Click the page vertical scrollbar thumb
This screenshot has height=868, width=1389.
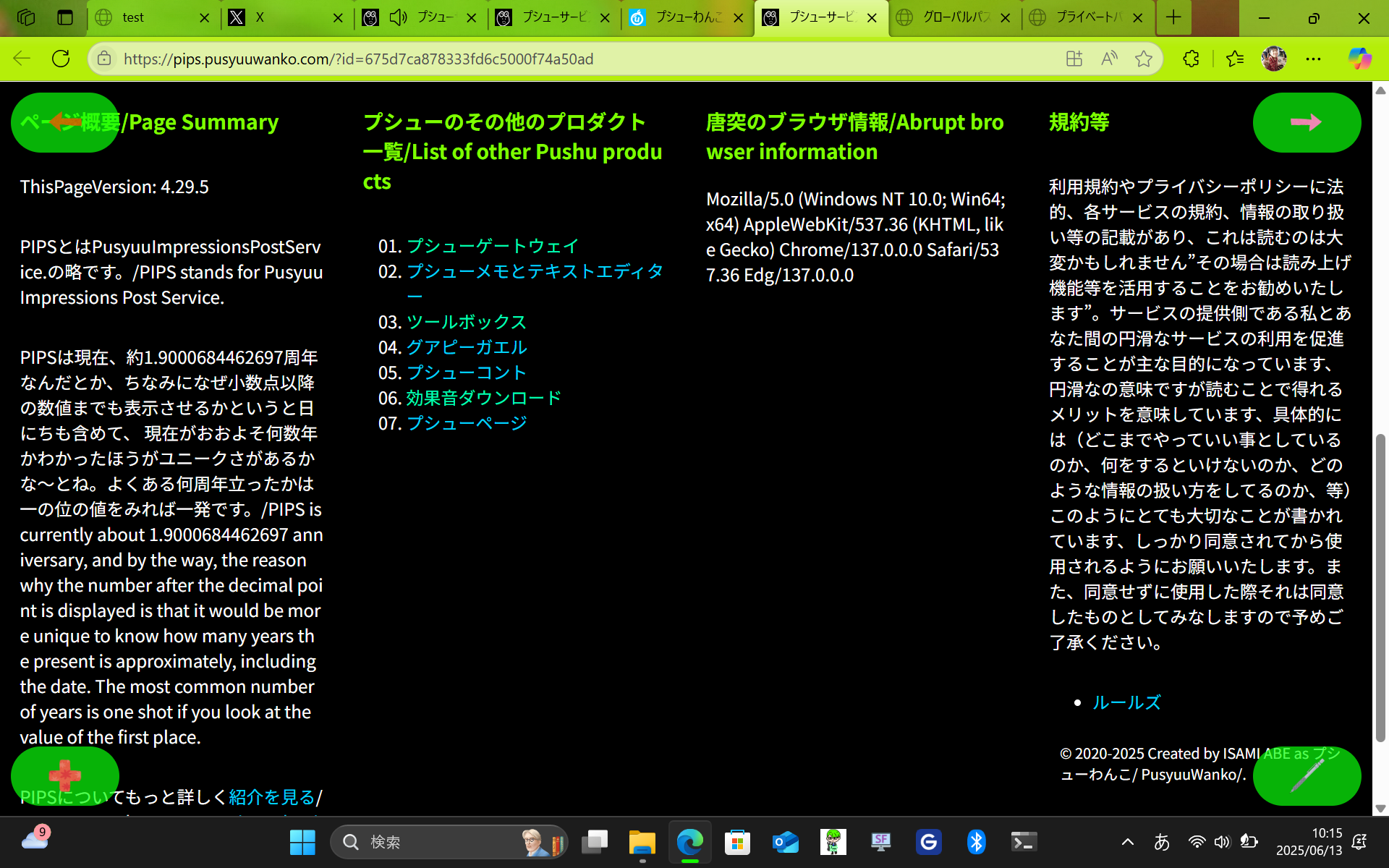click(1380, 587)
